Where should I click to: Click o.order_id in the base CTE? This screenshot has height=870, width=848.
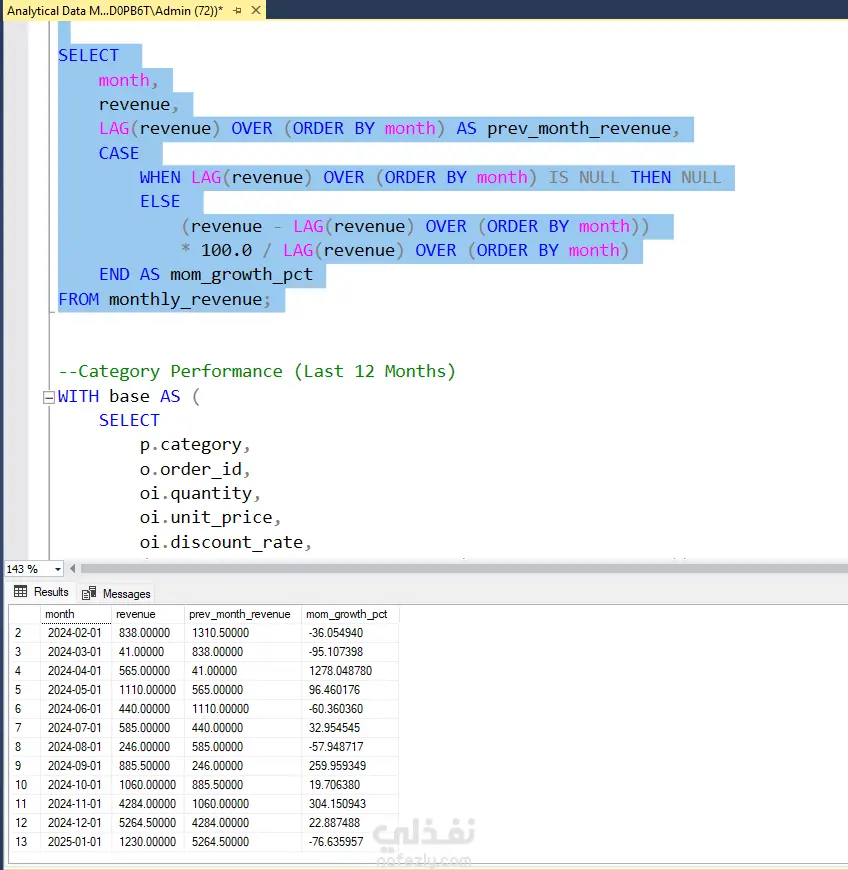190,469
